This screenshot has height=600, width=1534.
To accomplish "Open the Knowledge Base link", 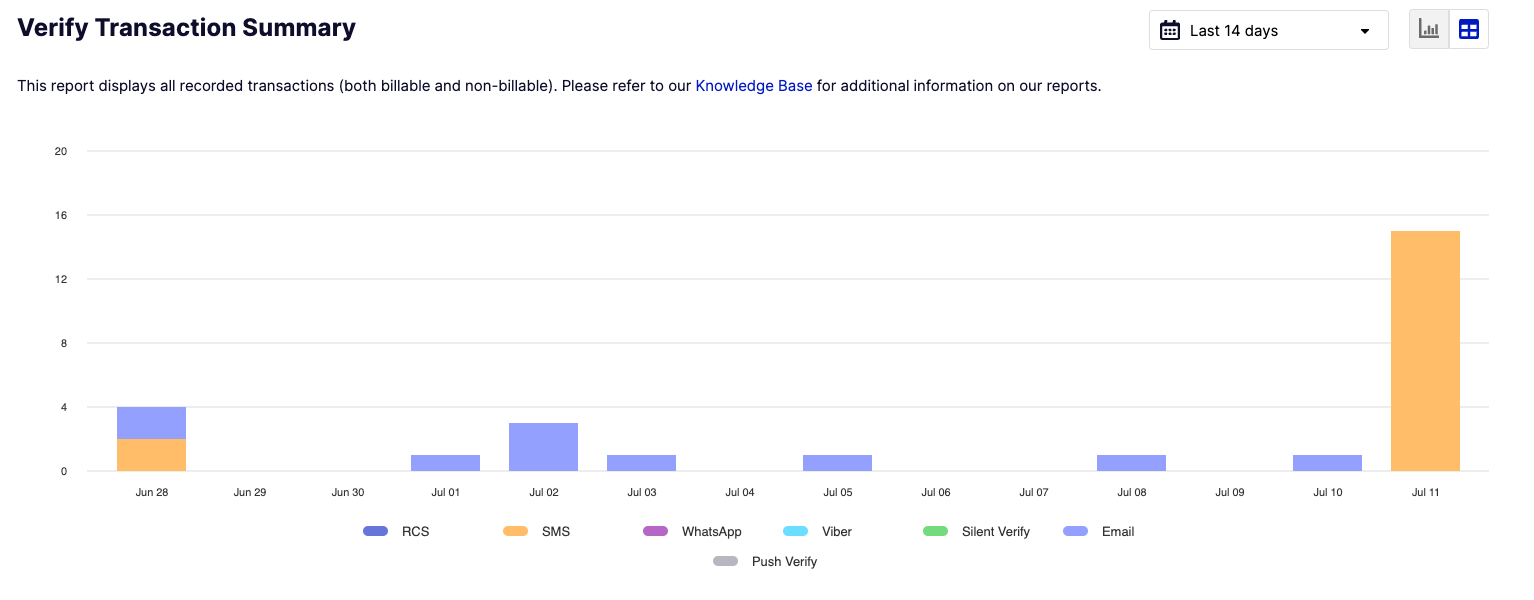I will (x=753, y=86).
